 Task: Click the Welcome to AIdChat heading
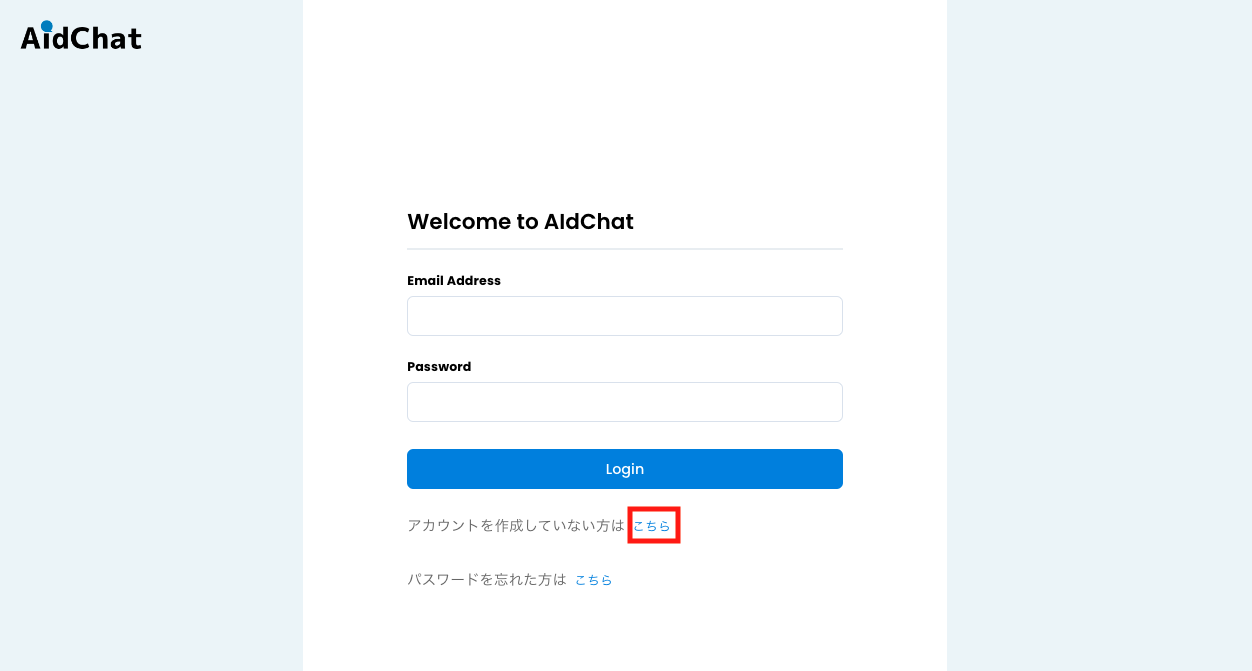point(520,221)
